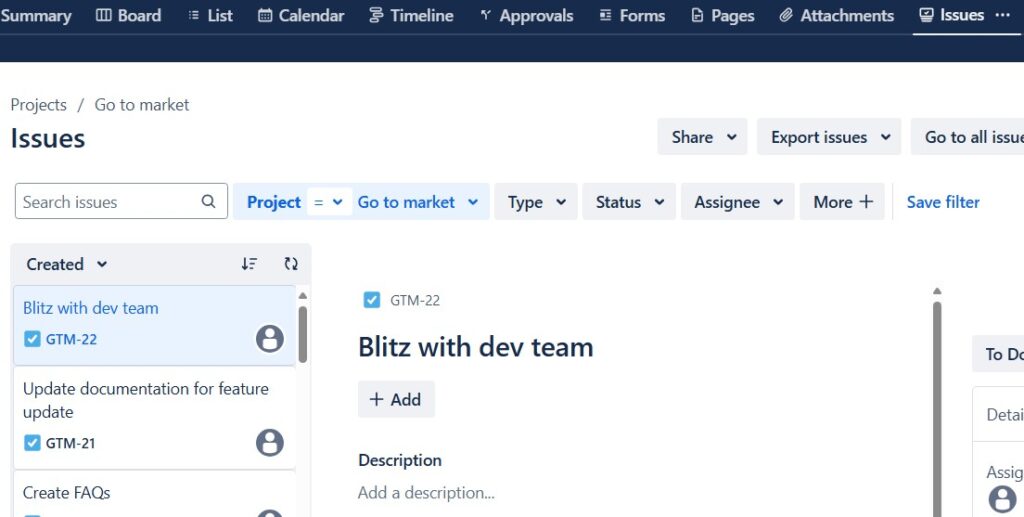Open the Summary tab

coord(36,16)
